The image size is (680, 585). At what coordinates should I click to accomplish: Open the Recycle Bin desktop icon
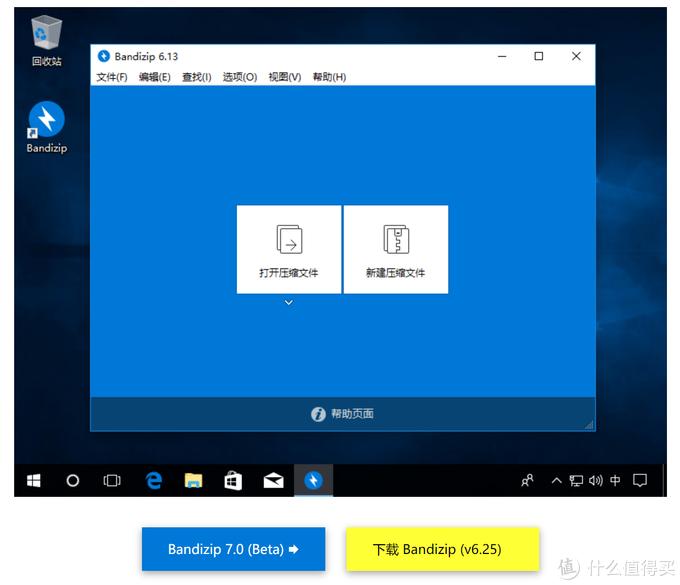(x=46, y=41)
